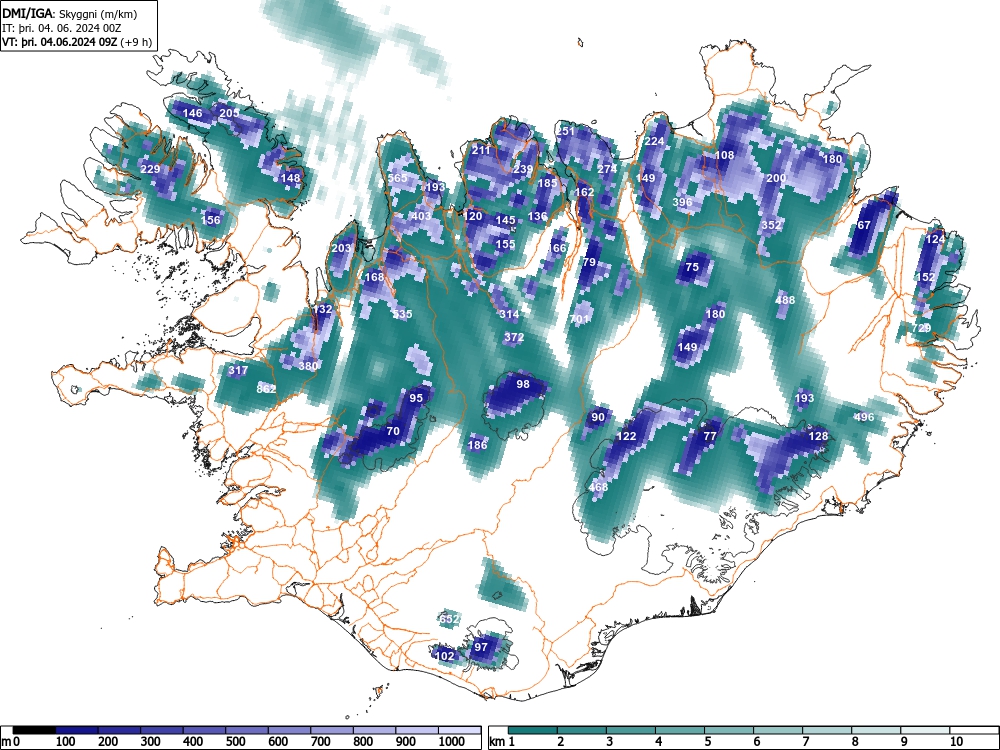Viewport: 1000px width, 750px height.
Task: Click the visibility value 239 on the map
Action: point(523,169)
